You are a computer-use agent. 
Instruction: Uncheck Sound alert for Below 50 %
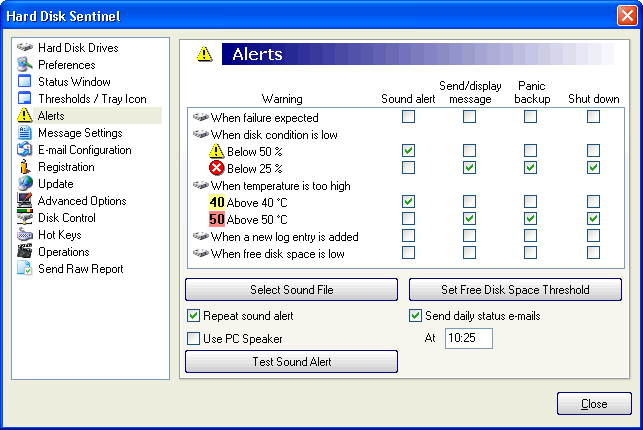coord(408,150)
